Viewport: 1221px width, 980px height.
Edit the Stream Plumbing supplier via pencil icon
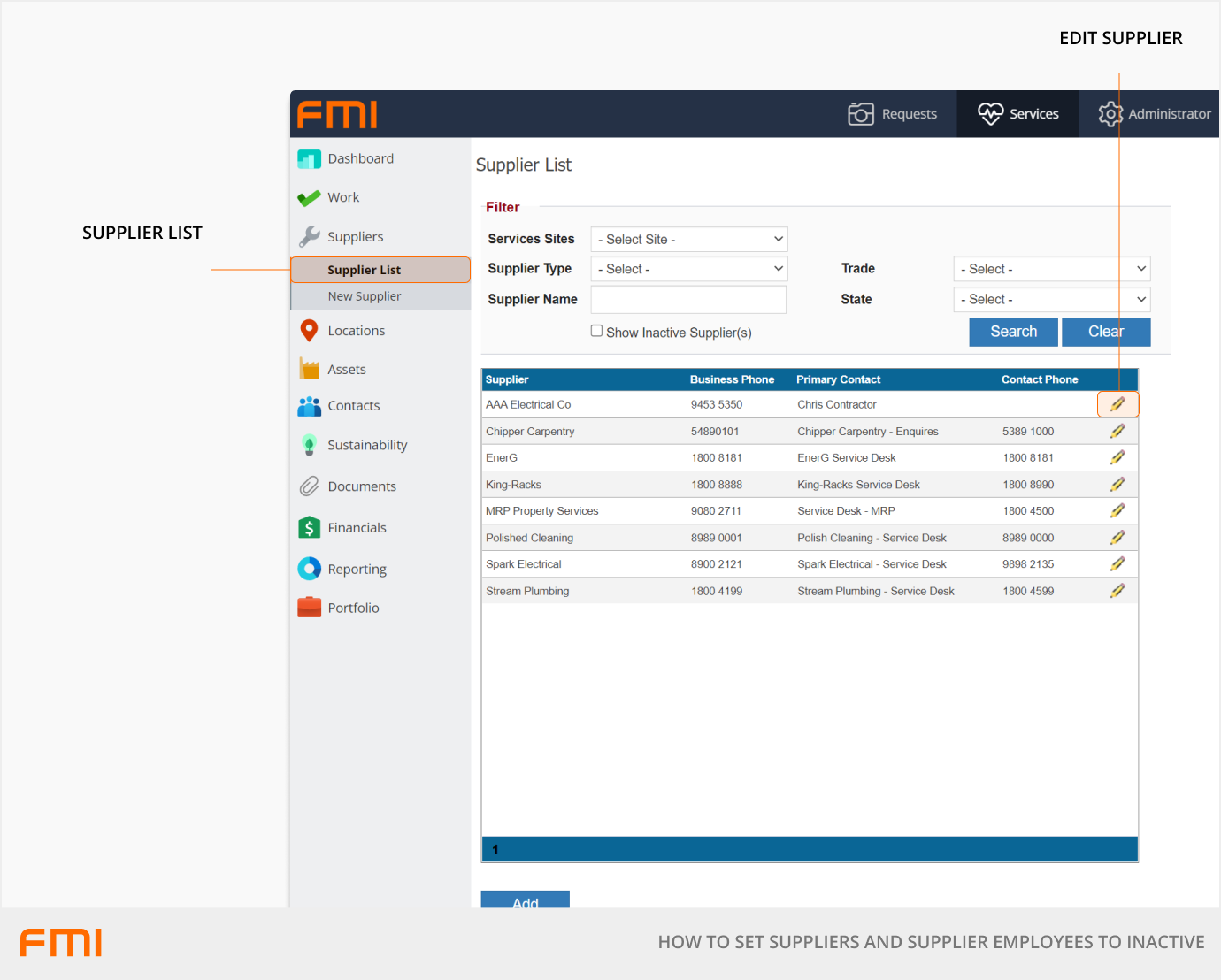pyautogui.click(x=1117, y=591)
